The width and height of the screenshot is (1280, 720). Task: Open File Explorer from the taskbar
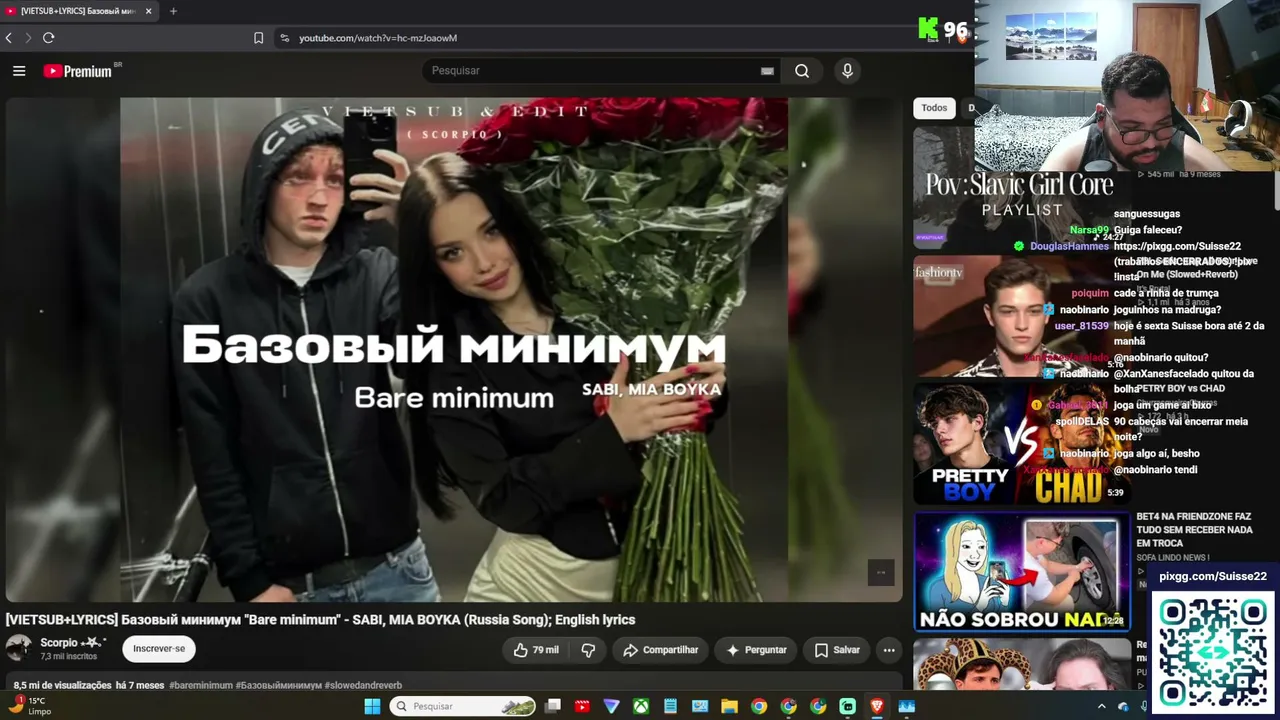click(730, 706)
